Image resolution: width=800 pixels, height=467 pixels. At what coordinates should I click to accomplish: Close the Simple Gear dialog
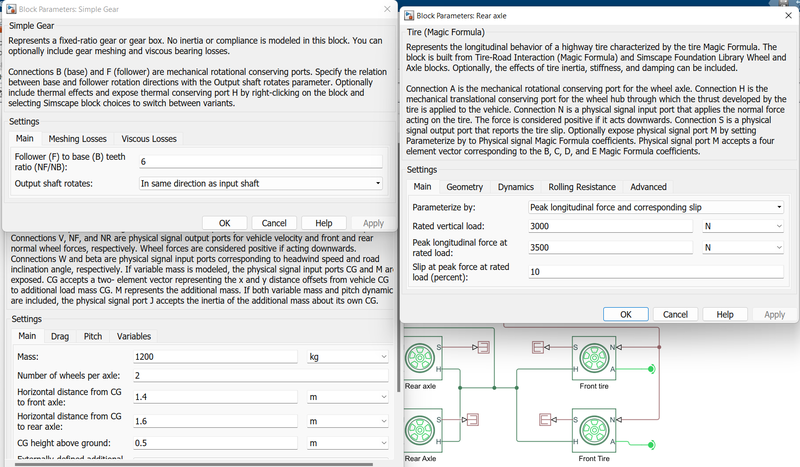point(387,9)
